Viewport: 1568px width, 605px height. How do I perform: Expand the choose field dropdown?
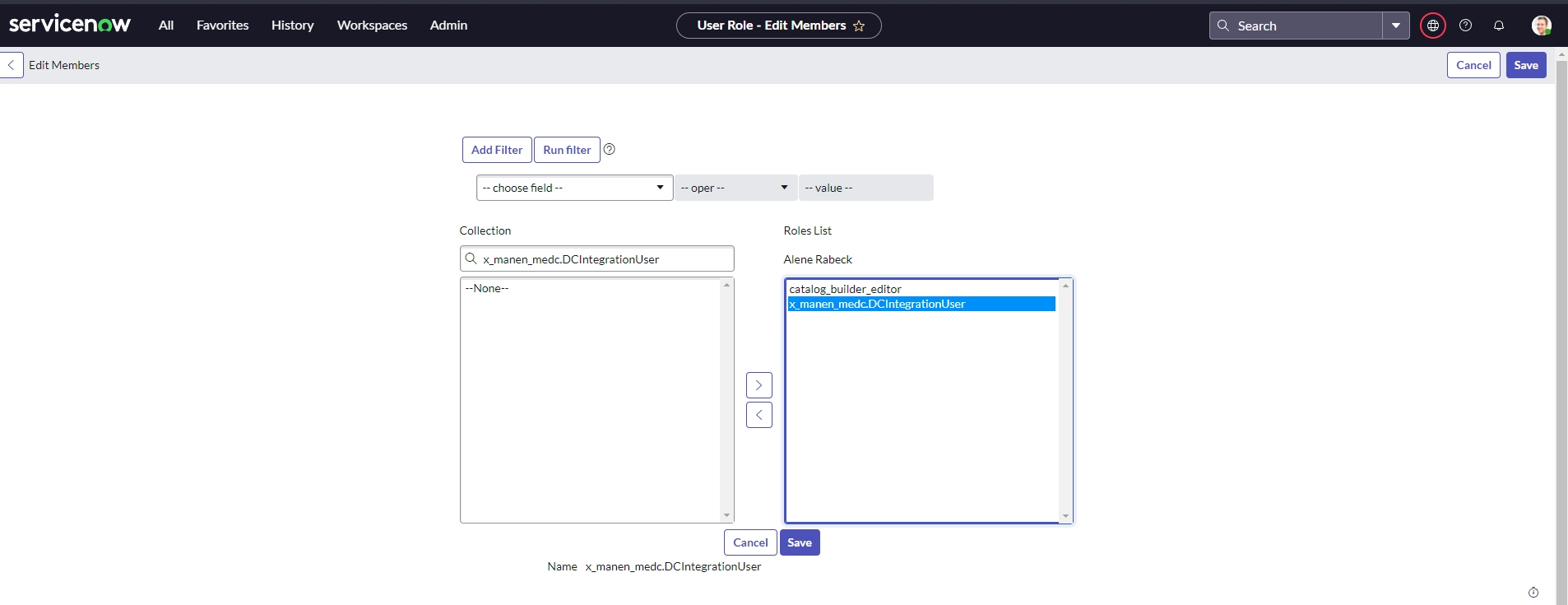pos(574,188)
